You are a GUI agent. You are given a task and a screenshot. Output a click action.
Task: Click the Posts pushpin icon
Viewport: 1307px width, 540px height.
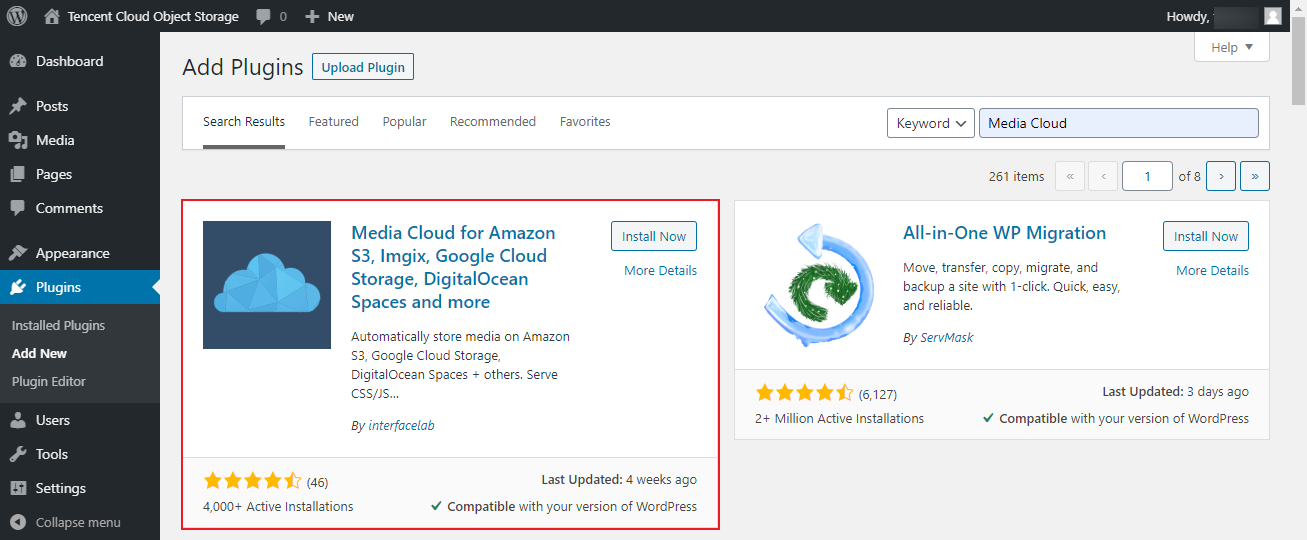coord(18,106)
